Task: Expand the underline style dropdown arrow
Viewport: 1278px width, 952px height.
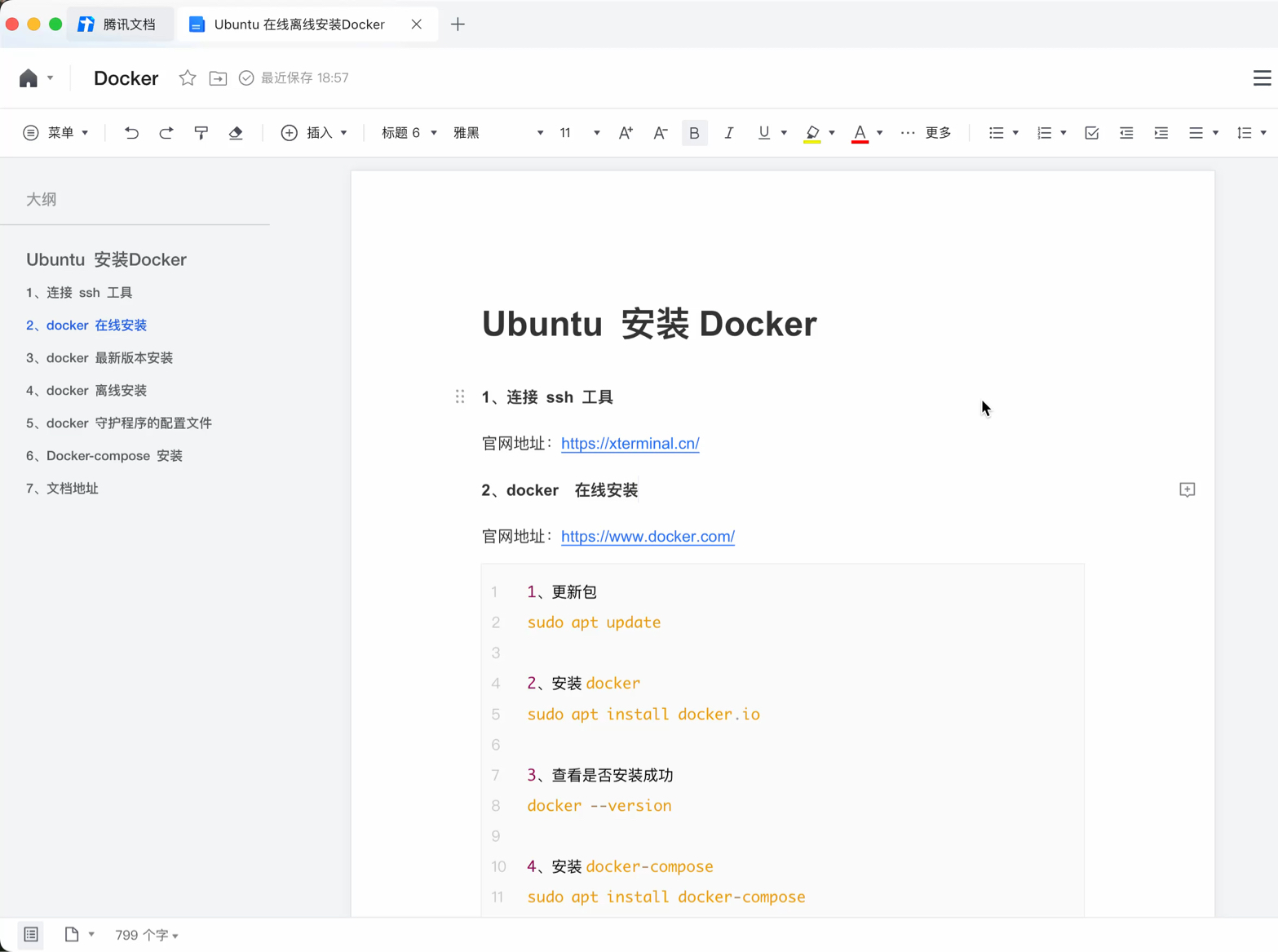Action: 784,133
